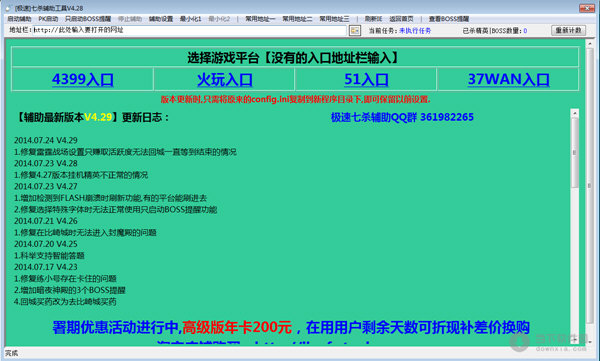Select the PK启动 menu item

(x=48, y=19)
